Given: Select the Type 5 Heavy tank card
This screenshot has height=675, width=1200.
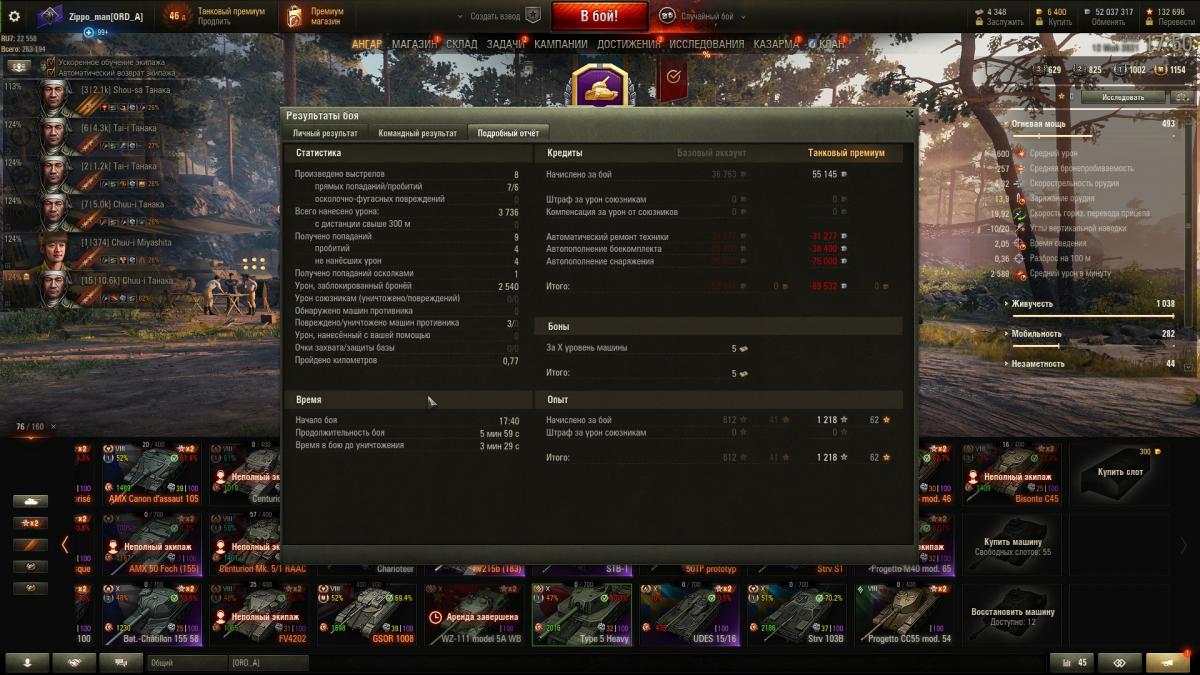Looking at the screenshot, I should tap(582, 615).
